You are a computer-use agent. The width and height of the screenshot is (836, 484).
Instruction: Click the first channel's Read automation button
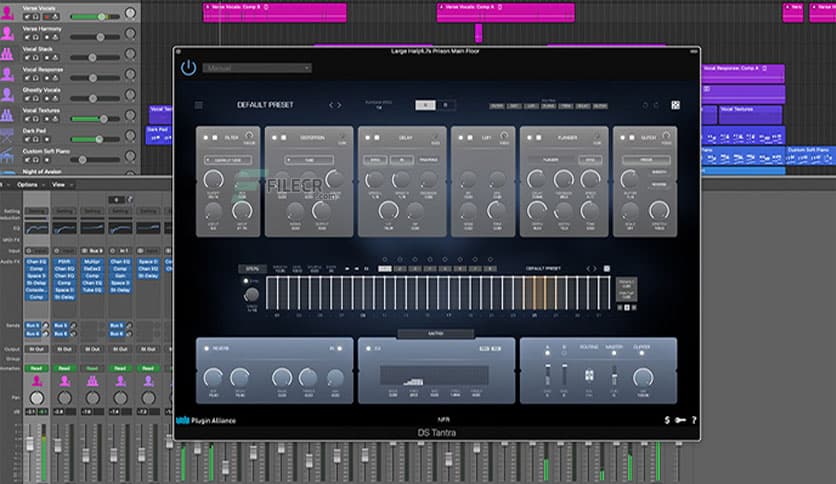[x=36, y=368]
